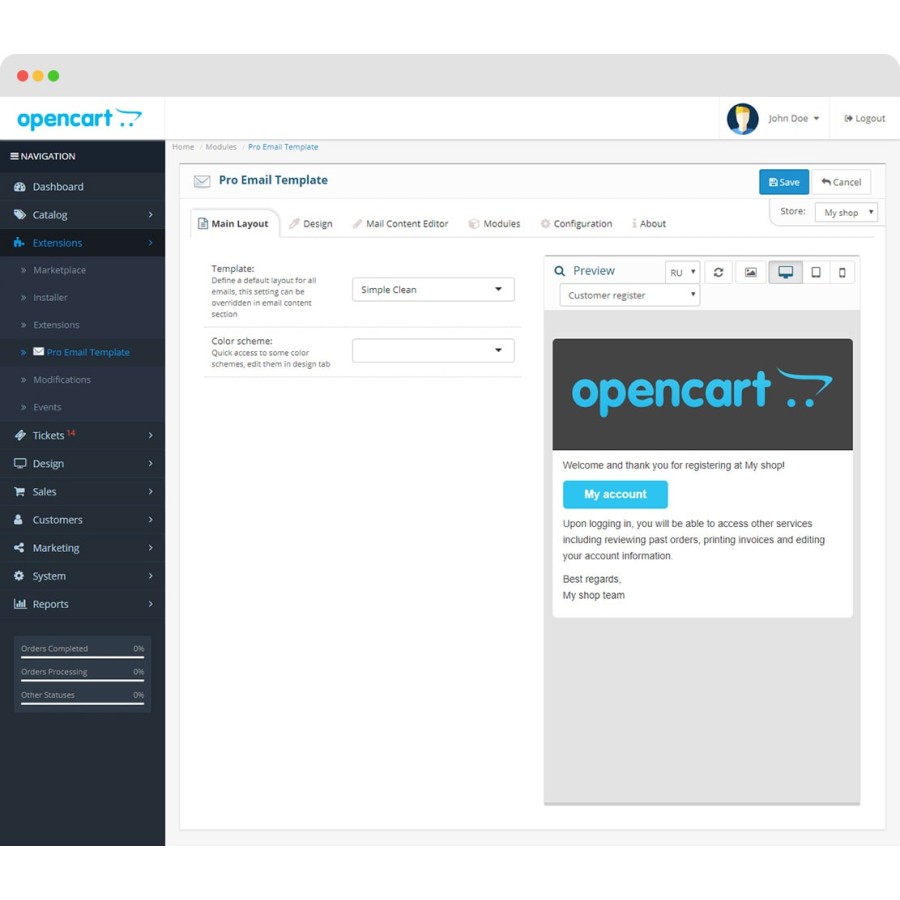Click the Customers person icon

click(x=18, y=519)
